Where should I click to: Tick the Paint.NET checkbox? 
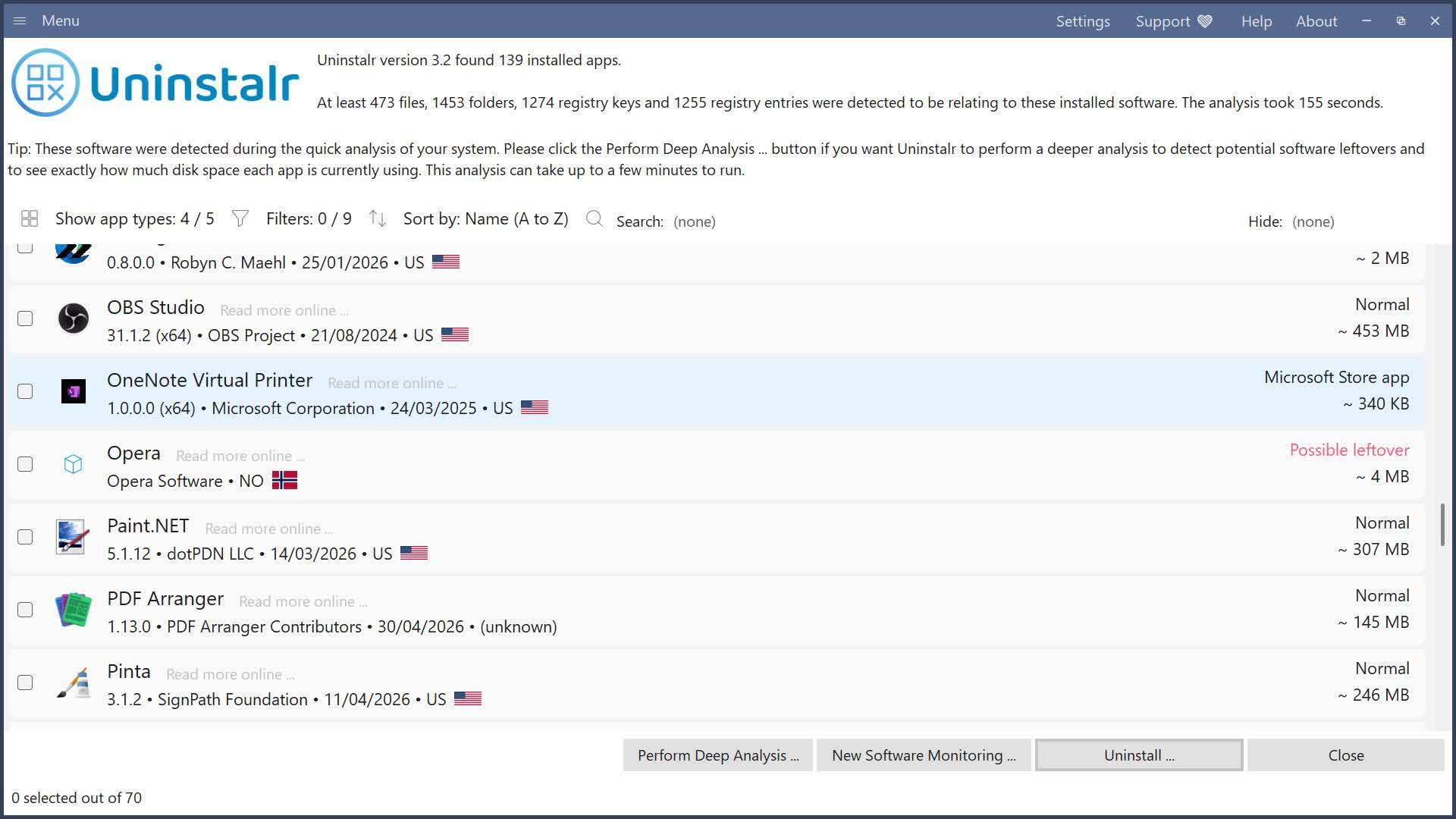click(25, 537)
